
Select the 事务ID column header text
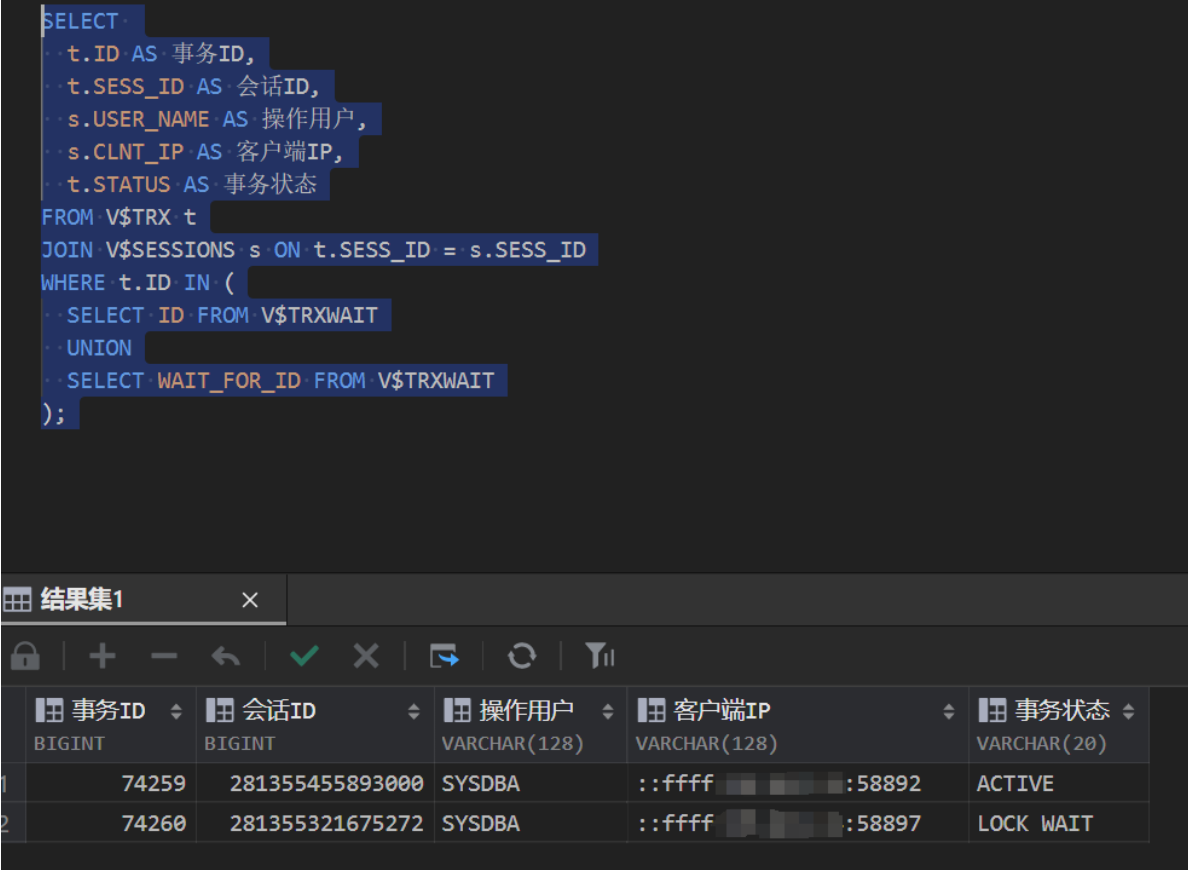click(108, 710)
